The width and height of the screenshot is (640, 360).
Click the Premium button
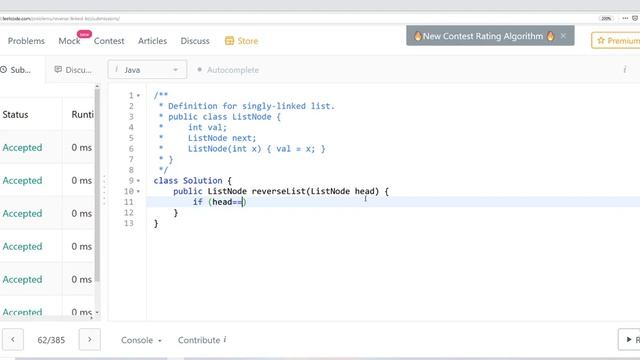(x=616, y=40)
